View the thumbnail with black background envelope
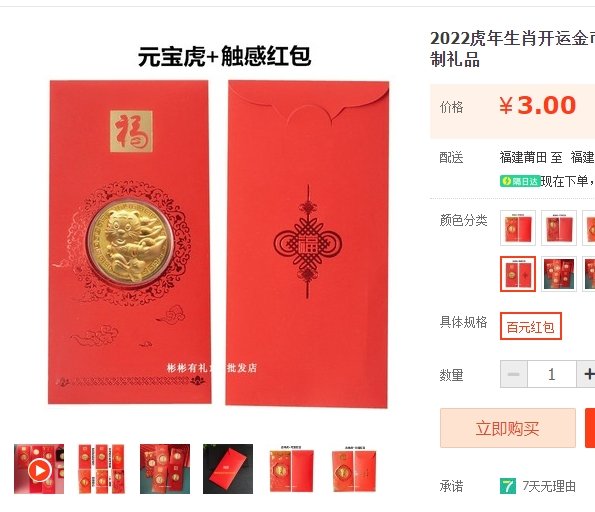 click(228, 469)
